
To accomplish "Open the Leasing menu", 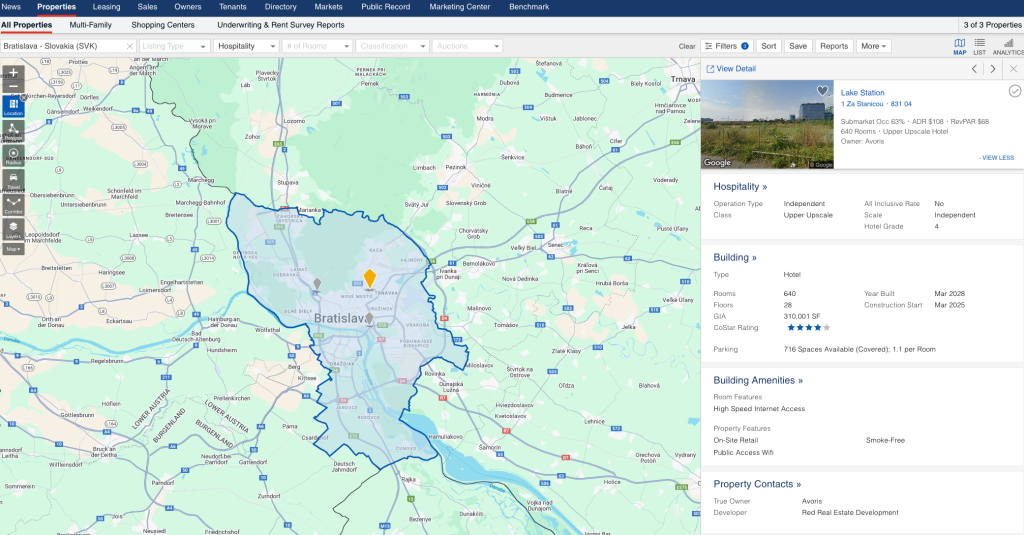I will (x=106, y=7).
